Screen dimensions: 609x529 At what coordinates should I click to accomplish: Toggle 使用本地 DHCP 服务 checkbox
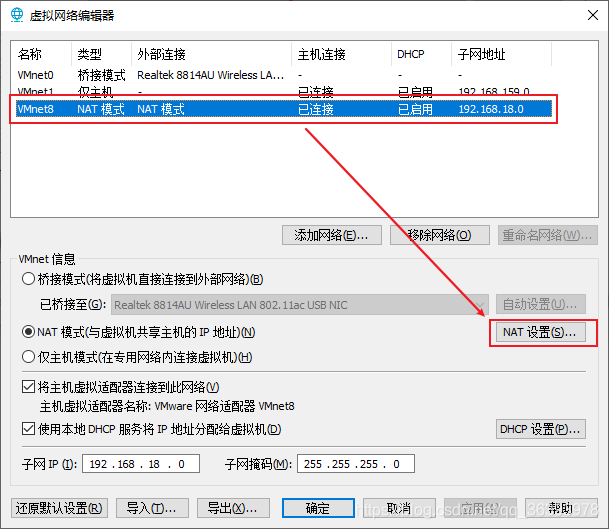pyautogui.click(x=28, y=429)
